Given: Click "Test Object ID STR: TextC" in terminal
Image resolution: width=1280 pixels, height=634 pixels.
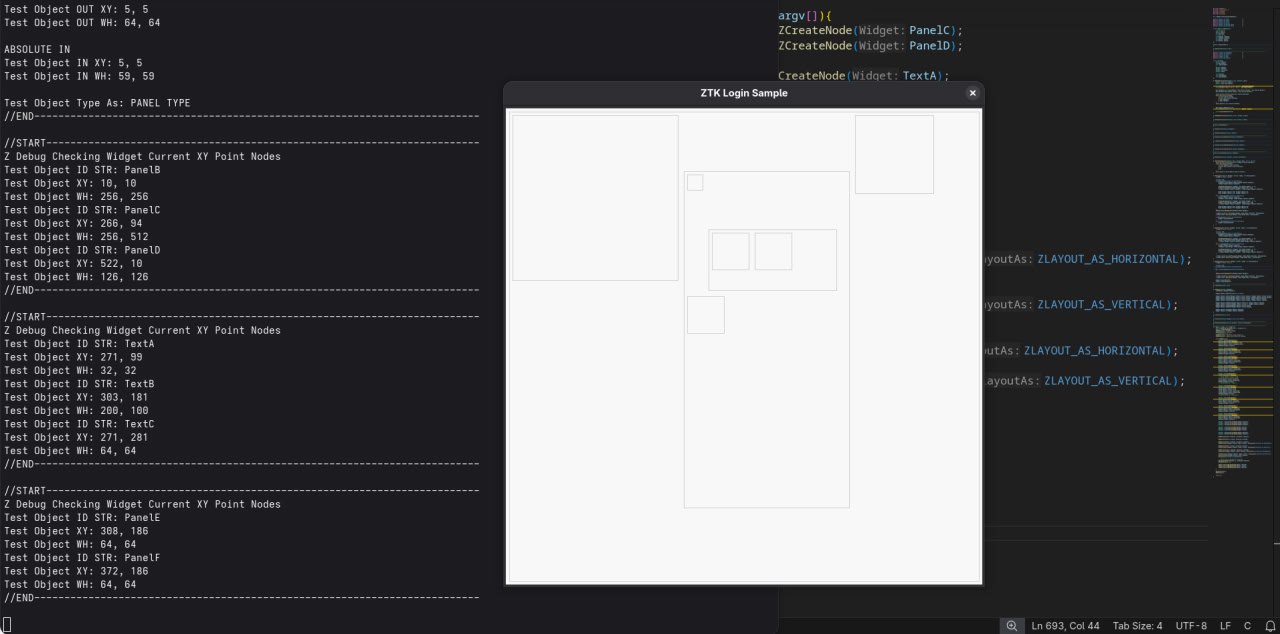Looking at the screenshot, I should 79,424.
